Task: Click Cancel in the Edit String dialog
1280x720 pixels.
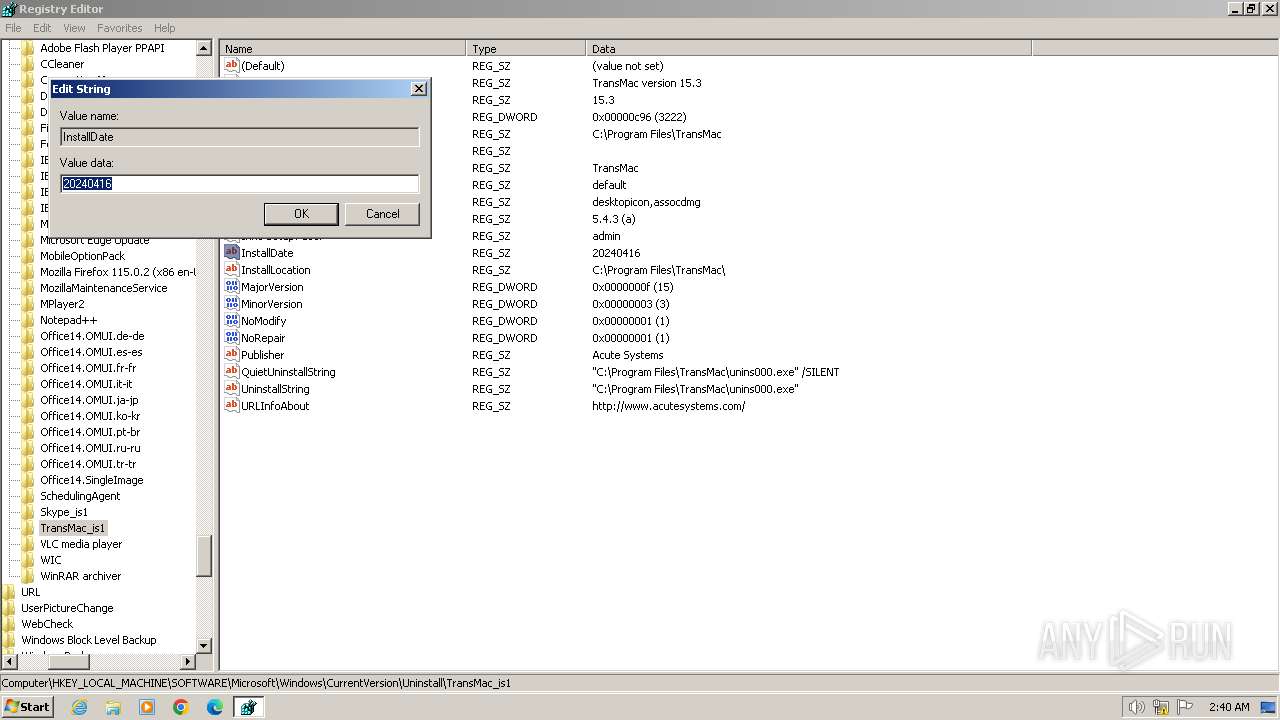Action: 382,214
